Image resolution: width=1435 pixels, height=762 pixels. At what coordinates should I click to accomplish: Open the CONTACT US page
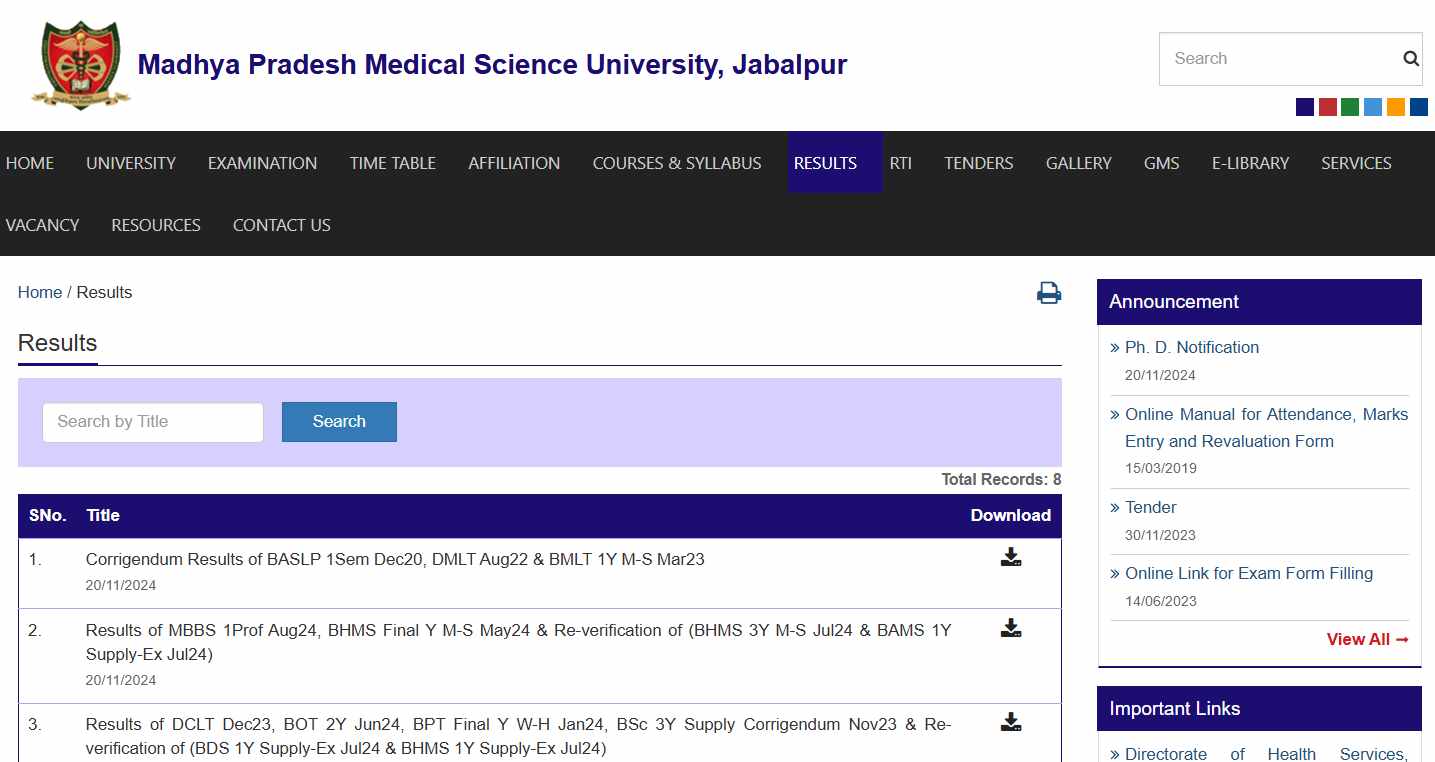click(x=281, y=224)
